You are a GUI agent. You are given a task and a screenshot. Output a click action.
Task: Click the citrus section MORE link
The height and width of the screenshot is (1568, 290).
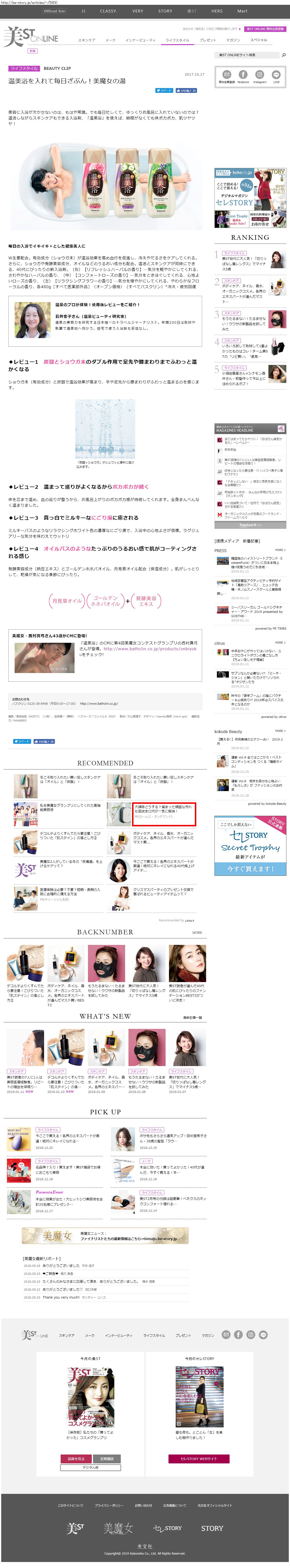point(280,643)
